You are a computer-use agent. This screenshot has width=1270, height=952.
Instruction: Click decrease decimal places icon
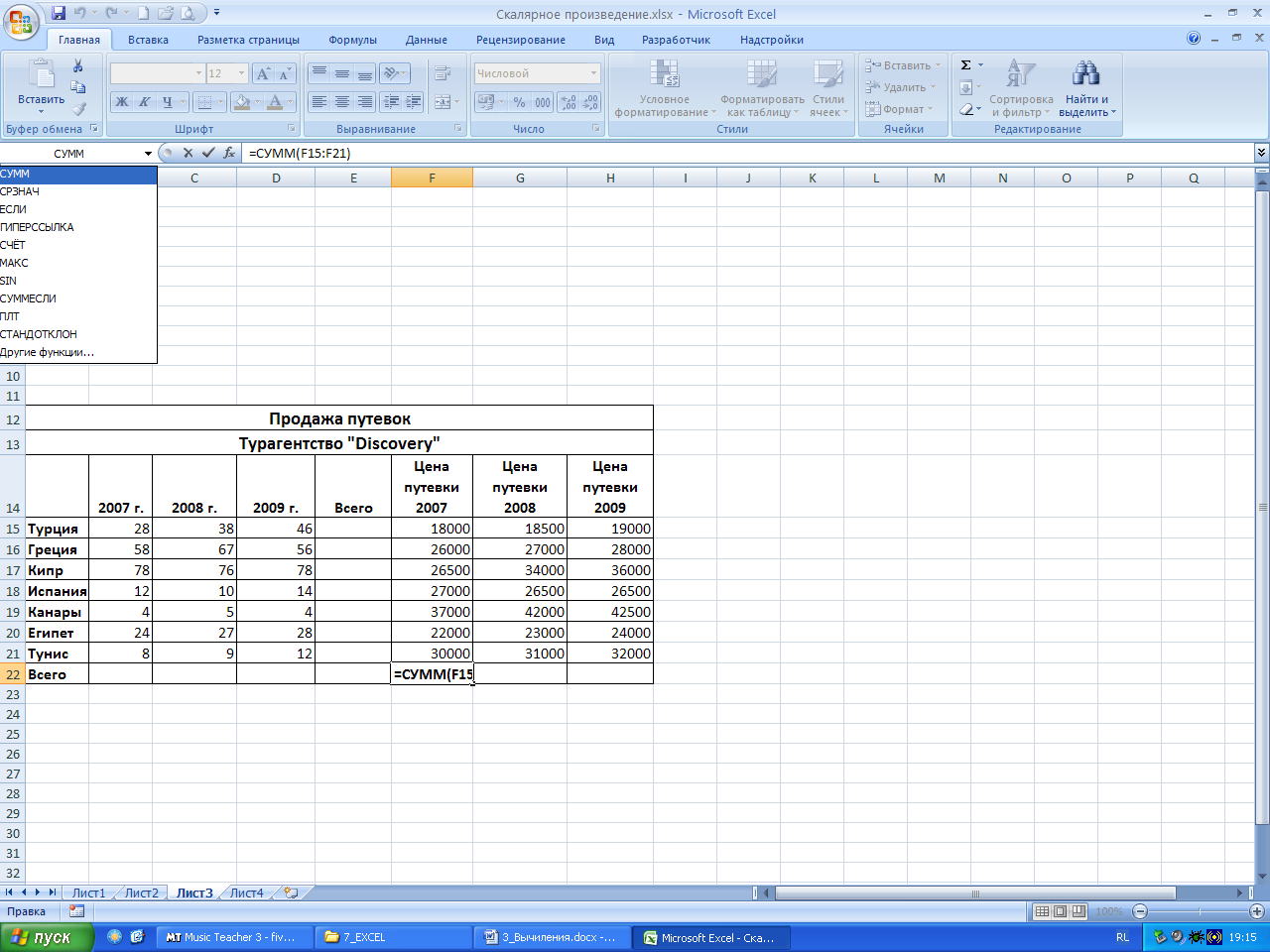[590, 102]
